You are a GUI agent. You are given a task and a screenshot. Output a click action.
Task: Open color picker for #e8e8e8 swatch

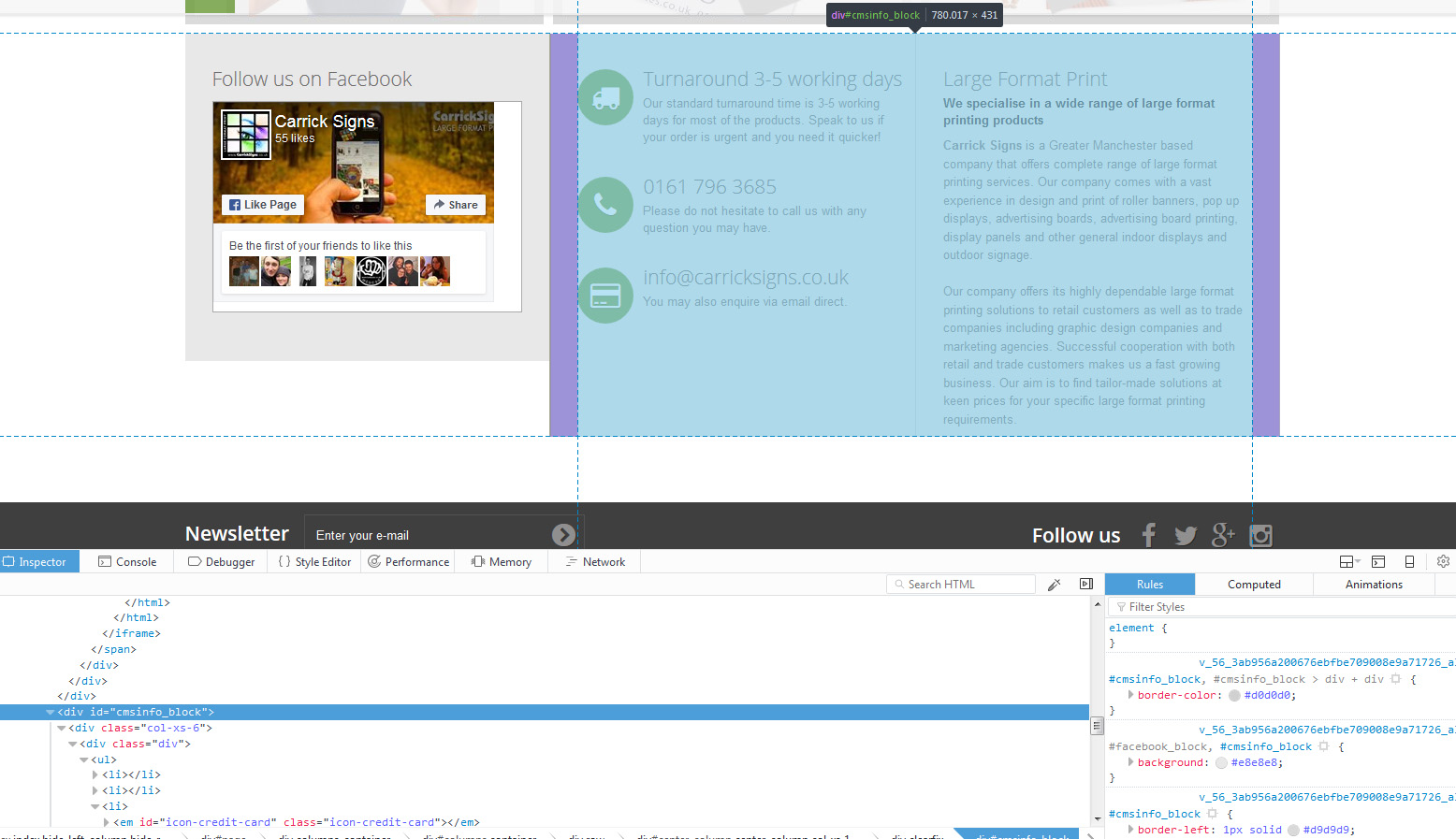point(1221,762)
